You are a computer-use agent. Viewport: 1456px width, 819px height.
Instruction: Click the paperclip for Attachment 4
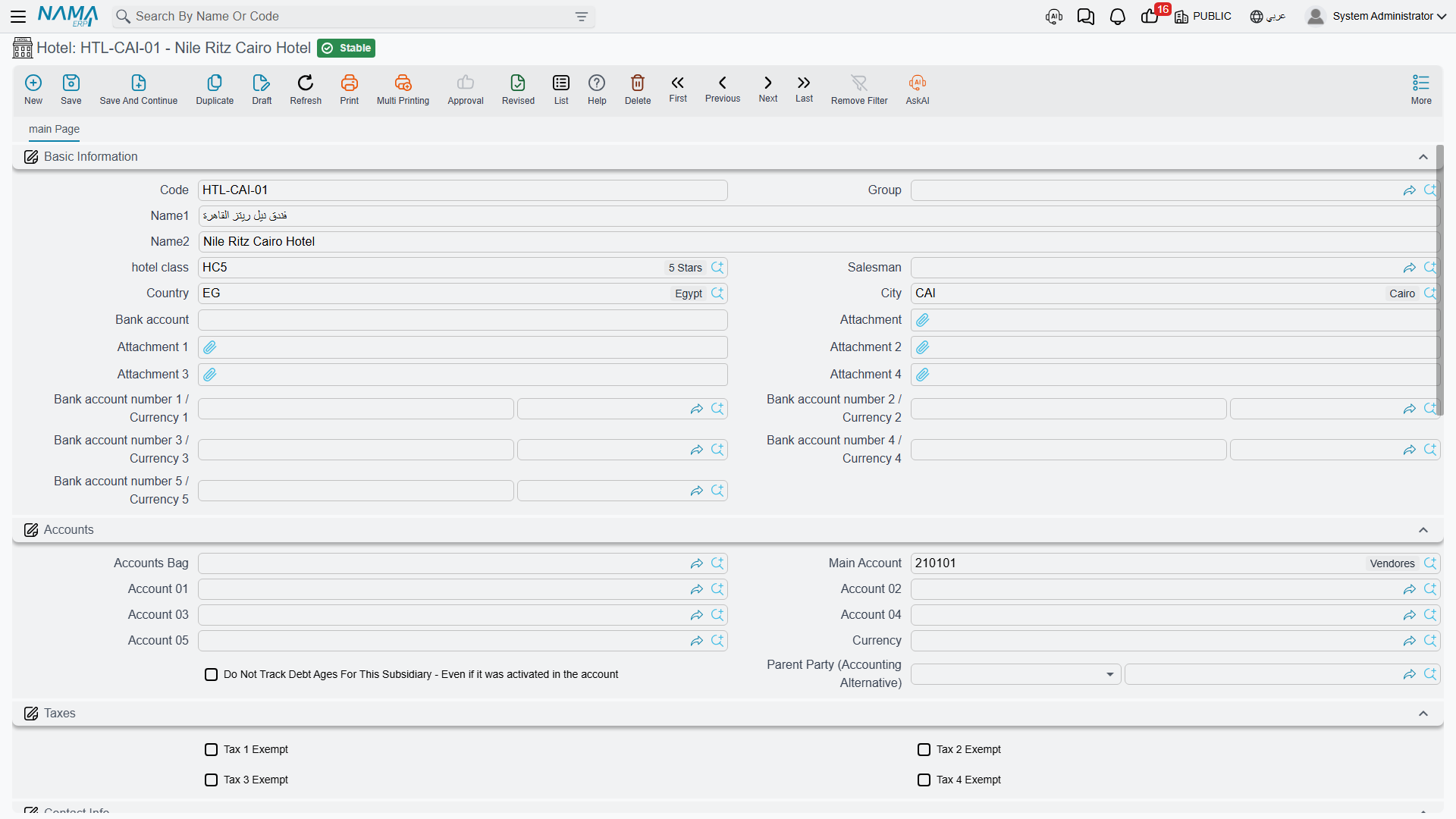923,375
